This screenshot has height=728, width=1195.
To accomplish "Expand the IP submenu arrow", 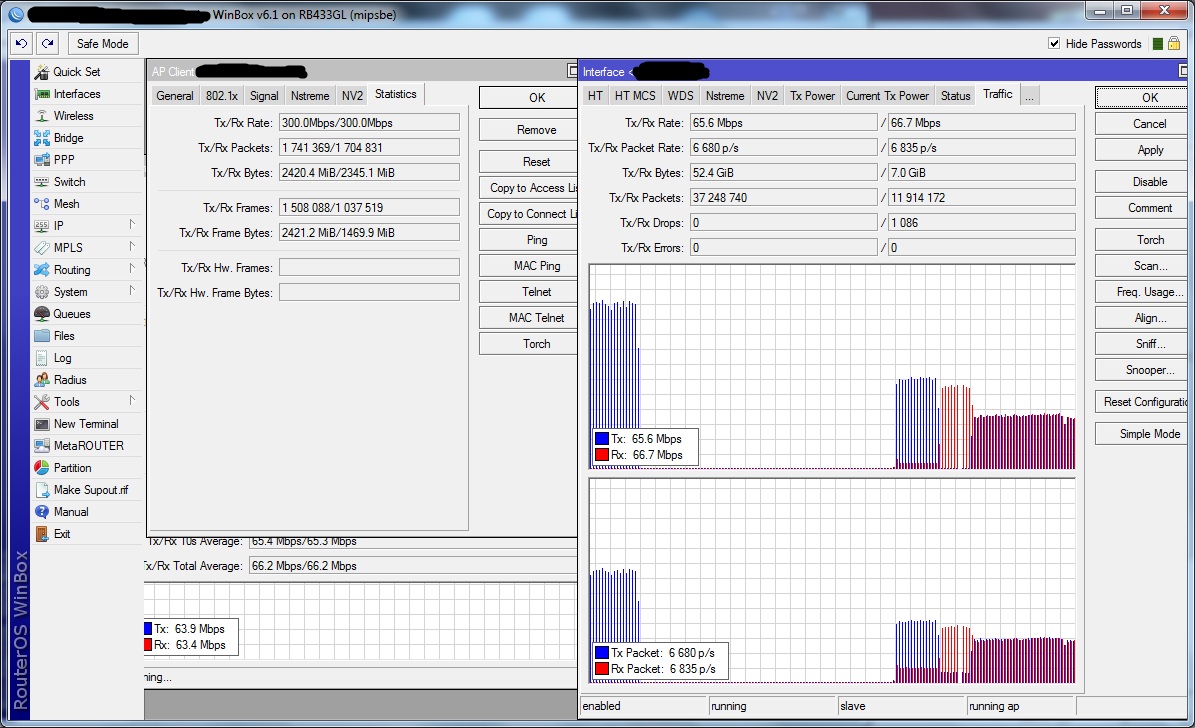I will tap(131, 226).
